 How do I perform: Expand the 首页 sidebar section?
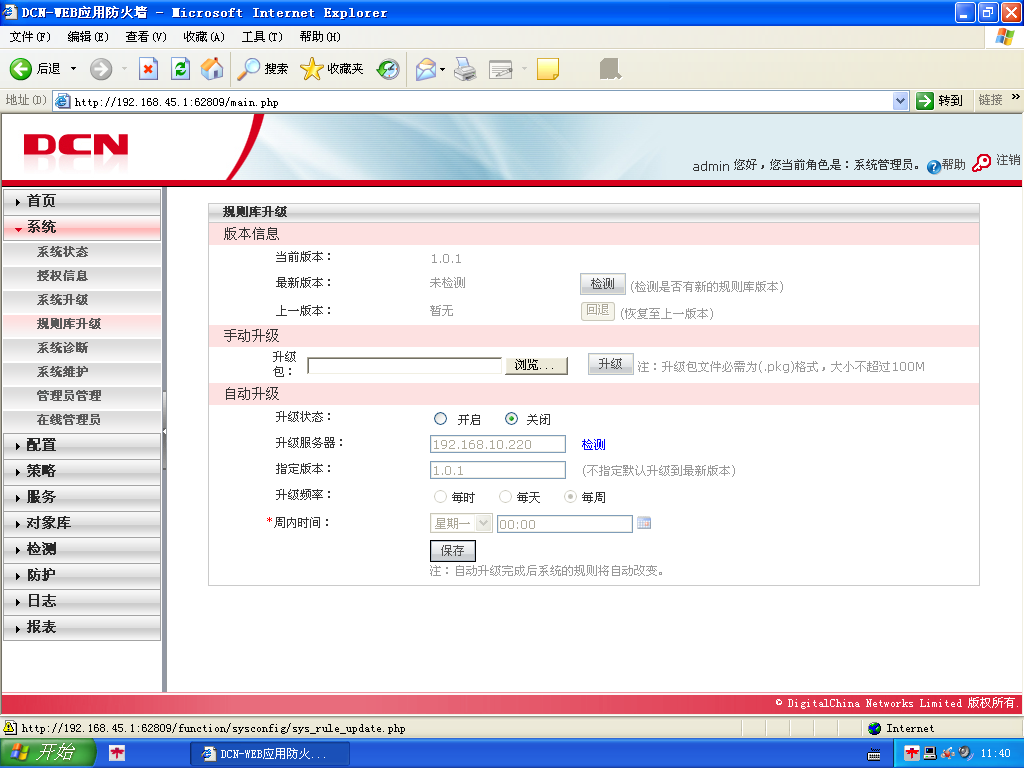[82, 200]
